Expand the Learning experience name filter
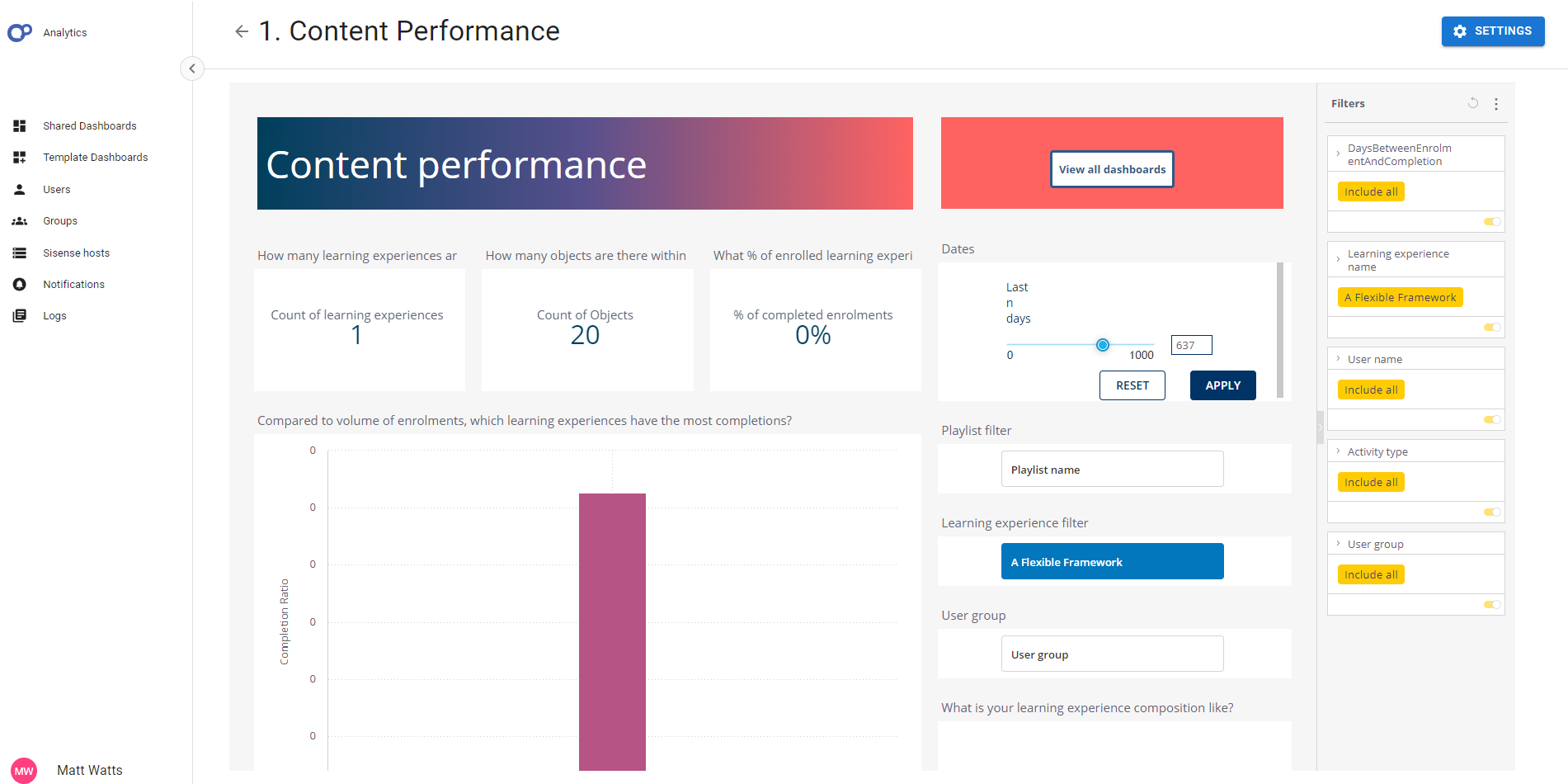 click(x=1339, y=258)
